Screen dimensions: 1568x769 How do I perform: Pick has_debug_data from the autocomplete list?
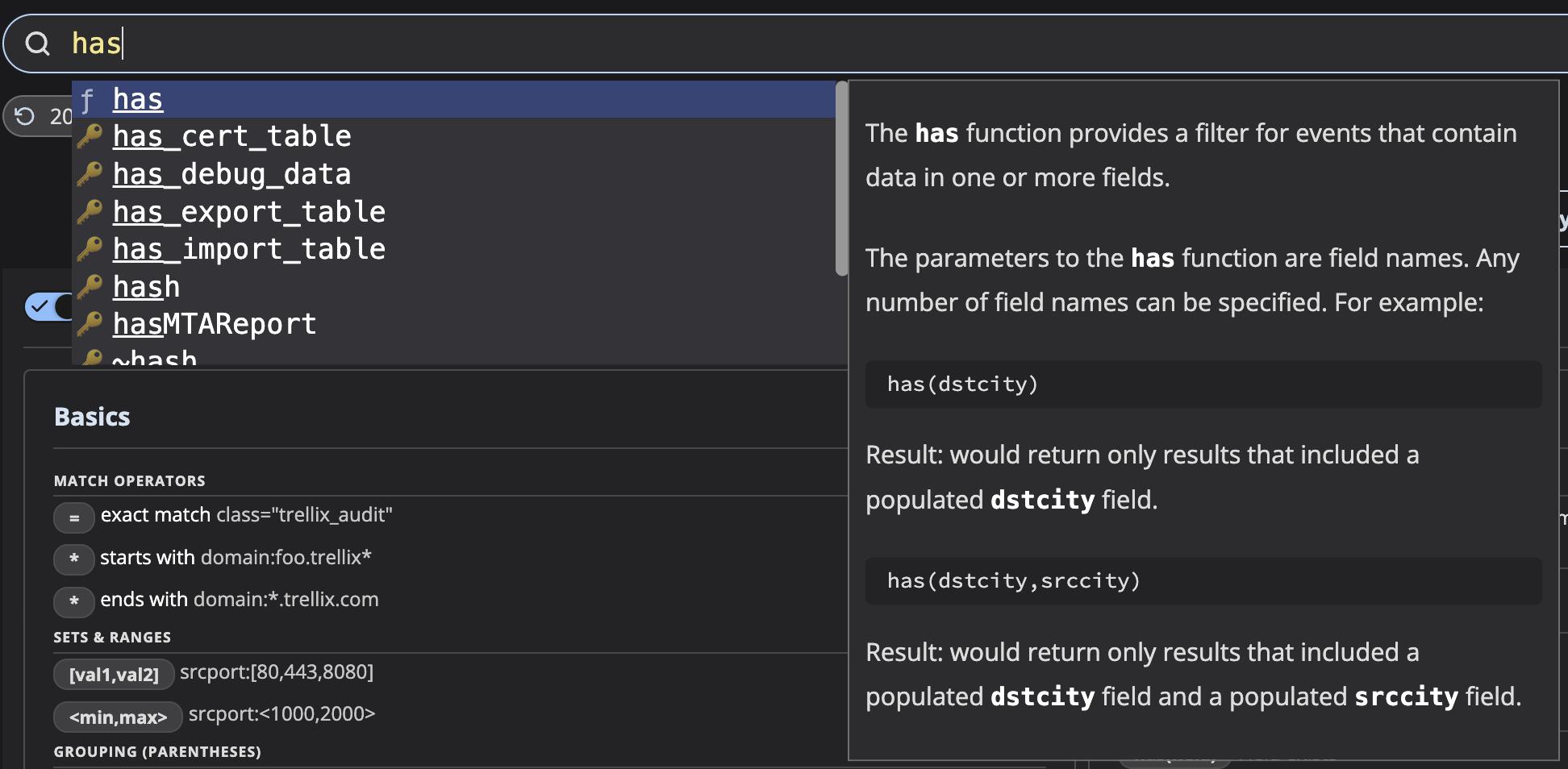pyautogui.click(x=454, y=174)
